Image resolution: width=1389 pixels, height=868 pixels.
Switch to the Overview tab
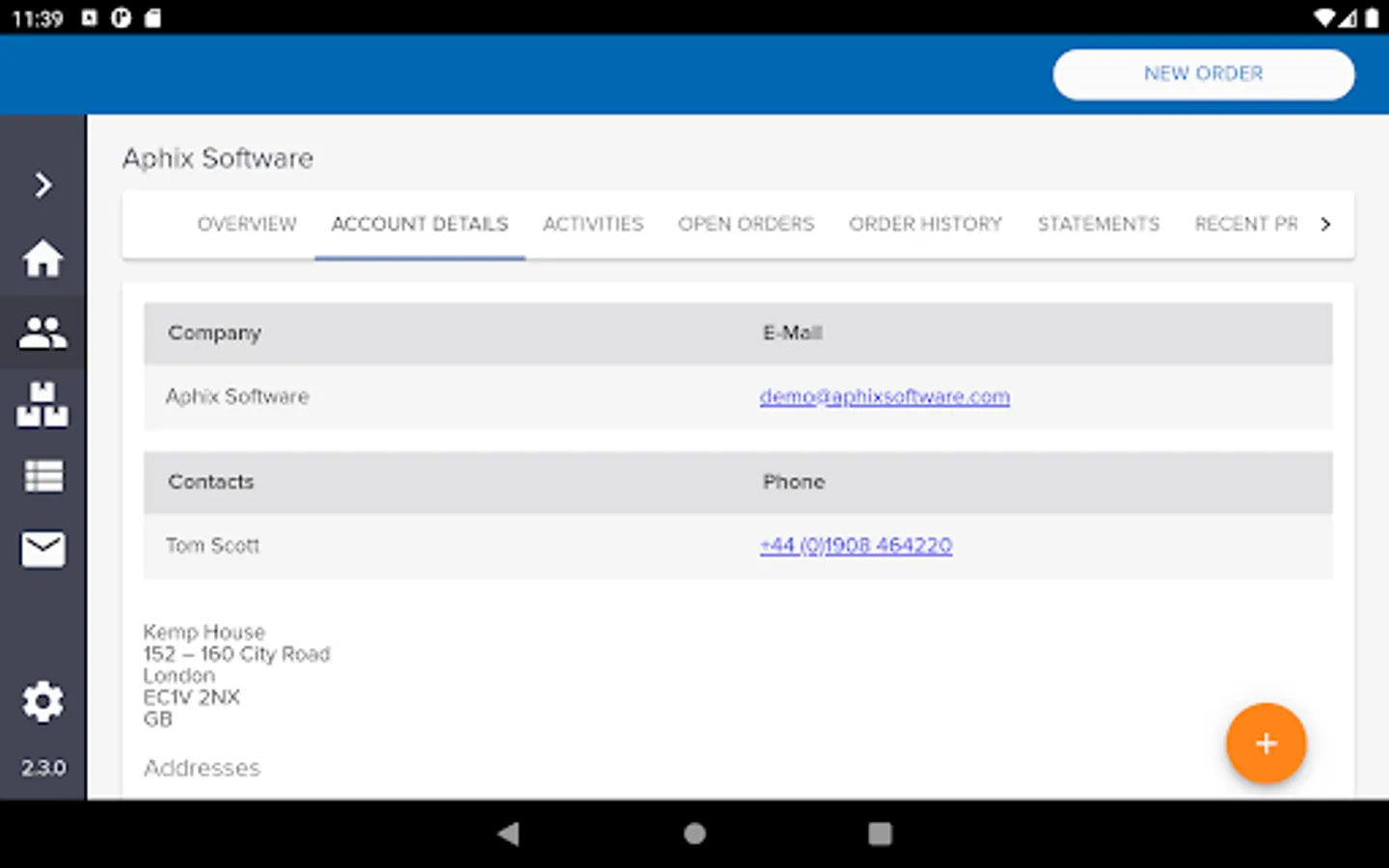pos(247,224)
